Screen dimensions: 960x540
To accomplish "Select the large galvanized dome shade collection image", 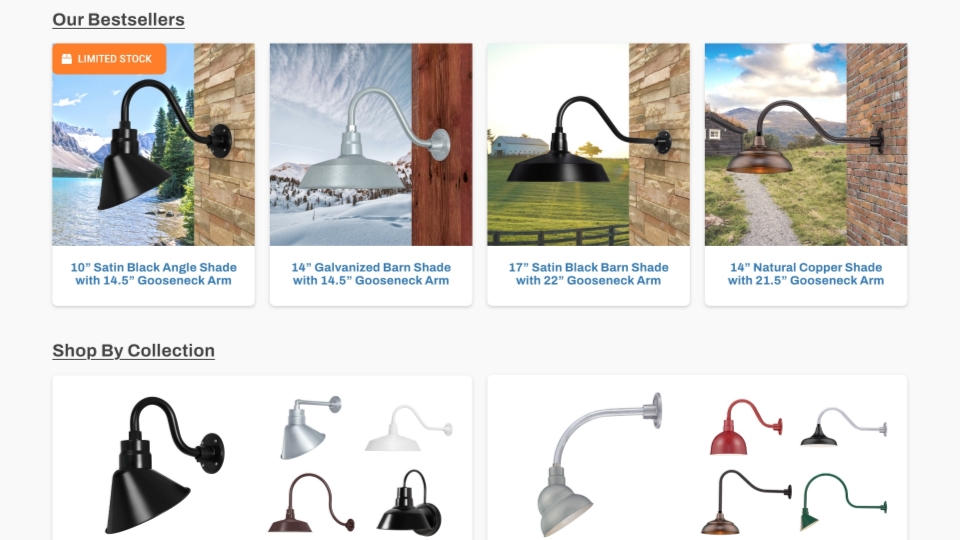I will click(599, 465).
